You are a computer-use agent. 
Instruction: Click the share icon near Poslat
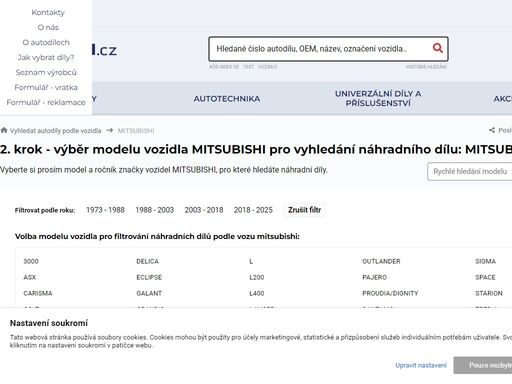click(492, 130)
